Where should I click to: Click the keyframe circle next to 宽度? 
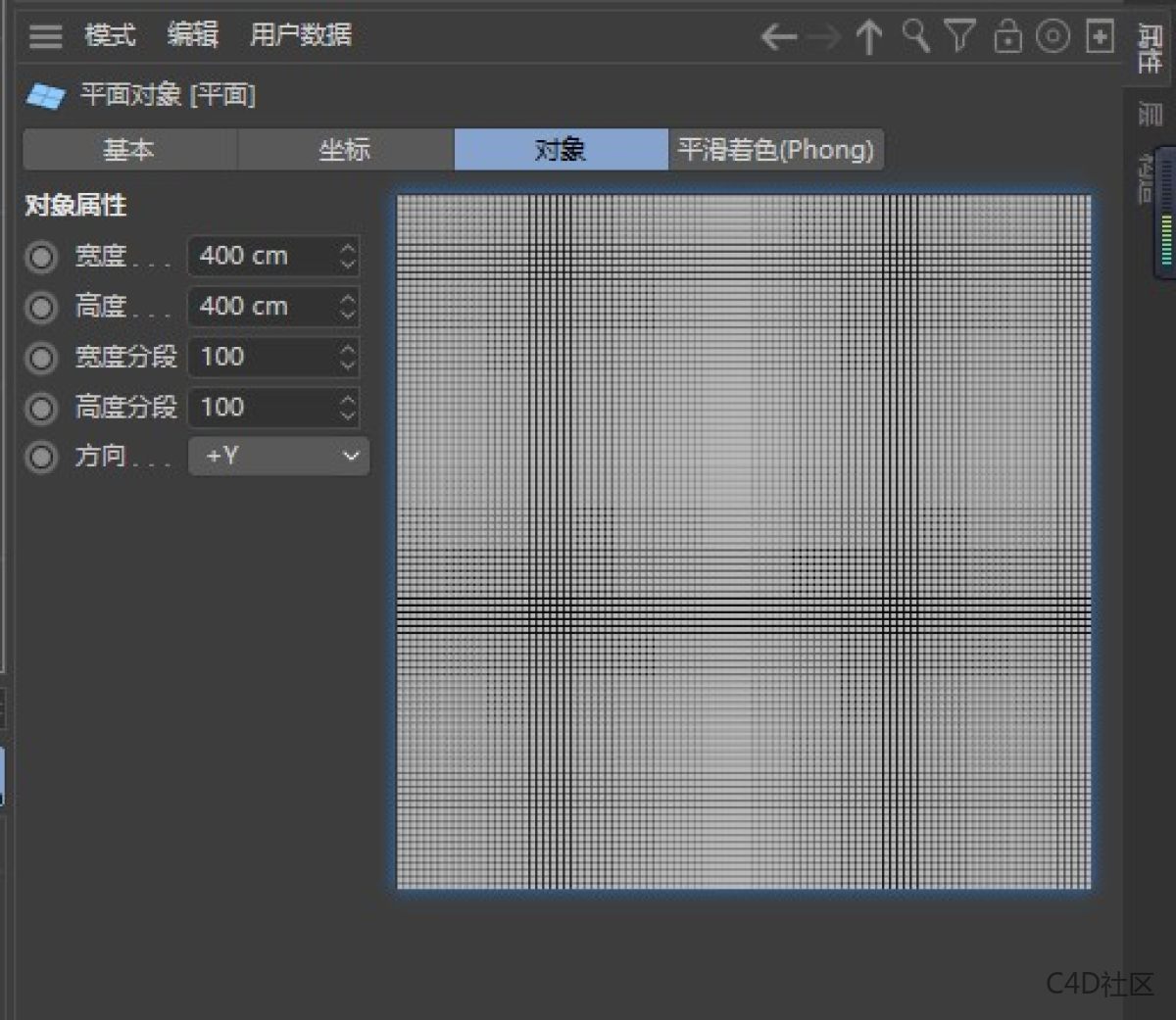pos(41,257)
